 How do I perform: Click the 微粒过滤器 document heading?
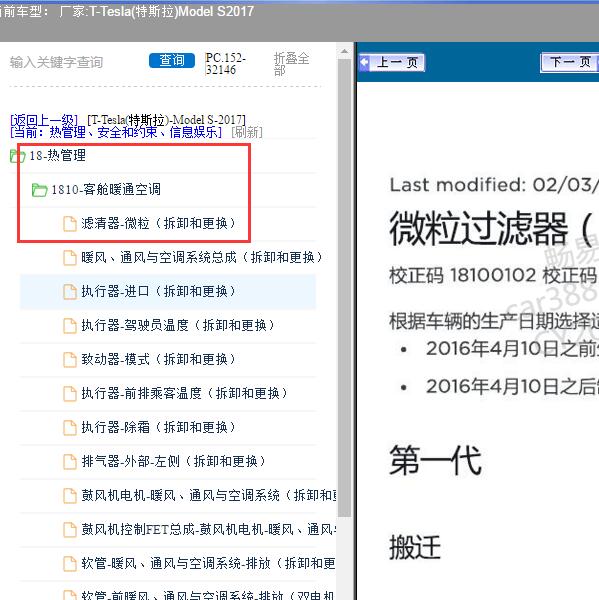(493, 229)
